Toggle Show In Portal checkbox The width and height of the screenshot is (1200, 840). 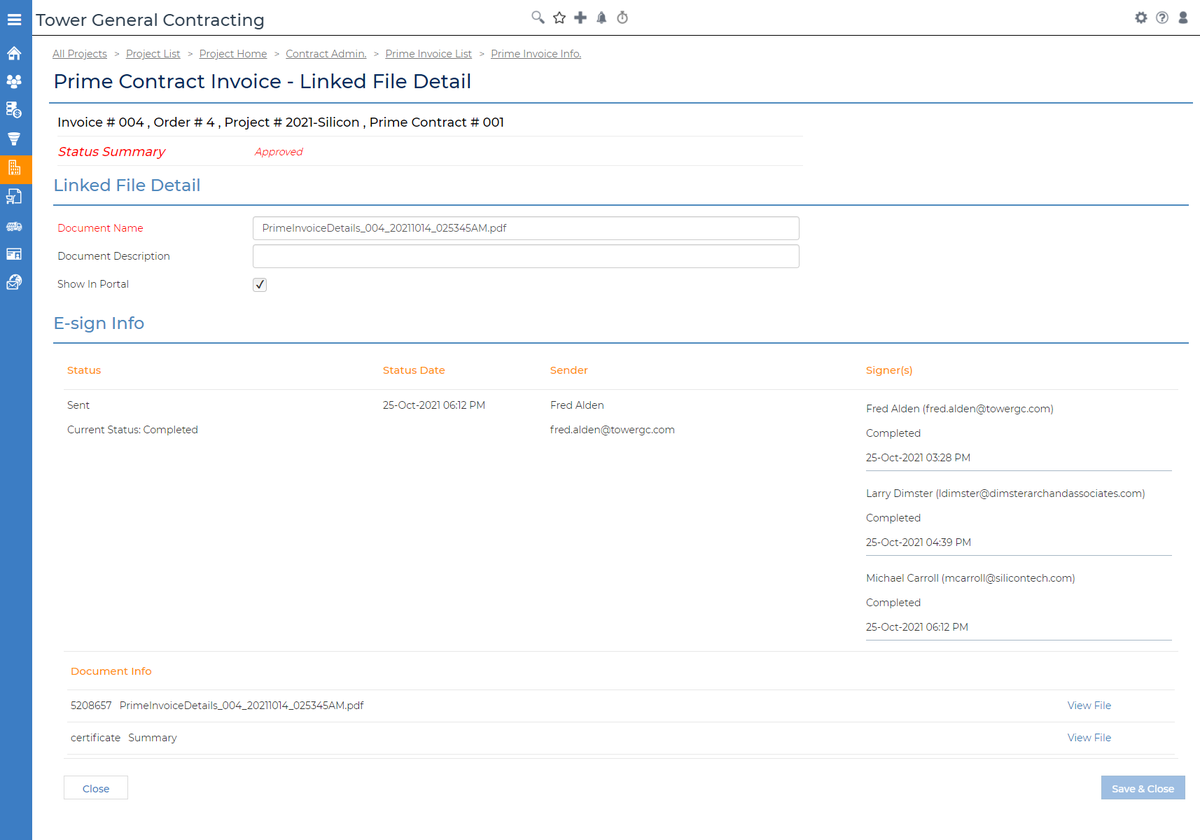[x=260, y=285]
